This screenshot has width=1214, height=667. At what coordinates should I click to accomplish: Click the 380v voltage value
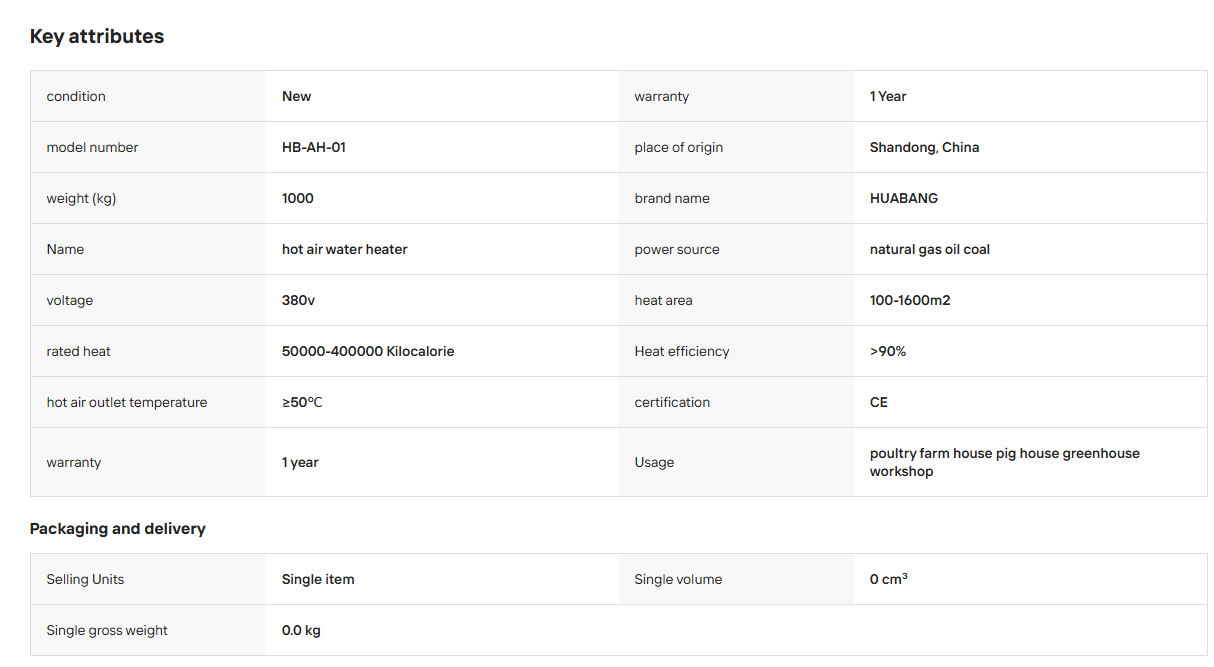[298, 300]
